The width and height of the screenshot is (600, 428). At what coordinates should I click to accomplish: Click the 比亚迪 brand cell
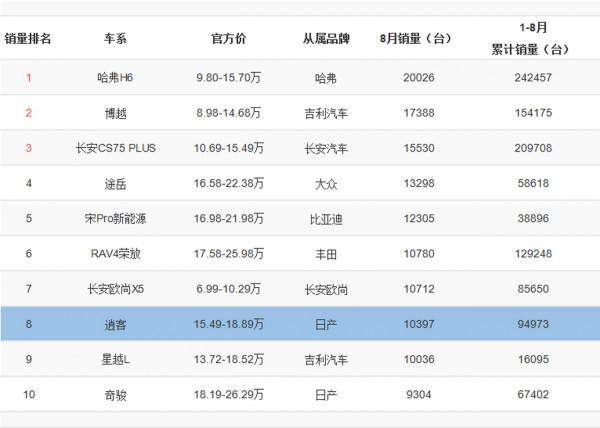325,218
